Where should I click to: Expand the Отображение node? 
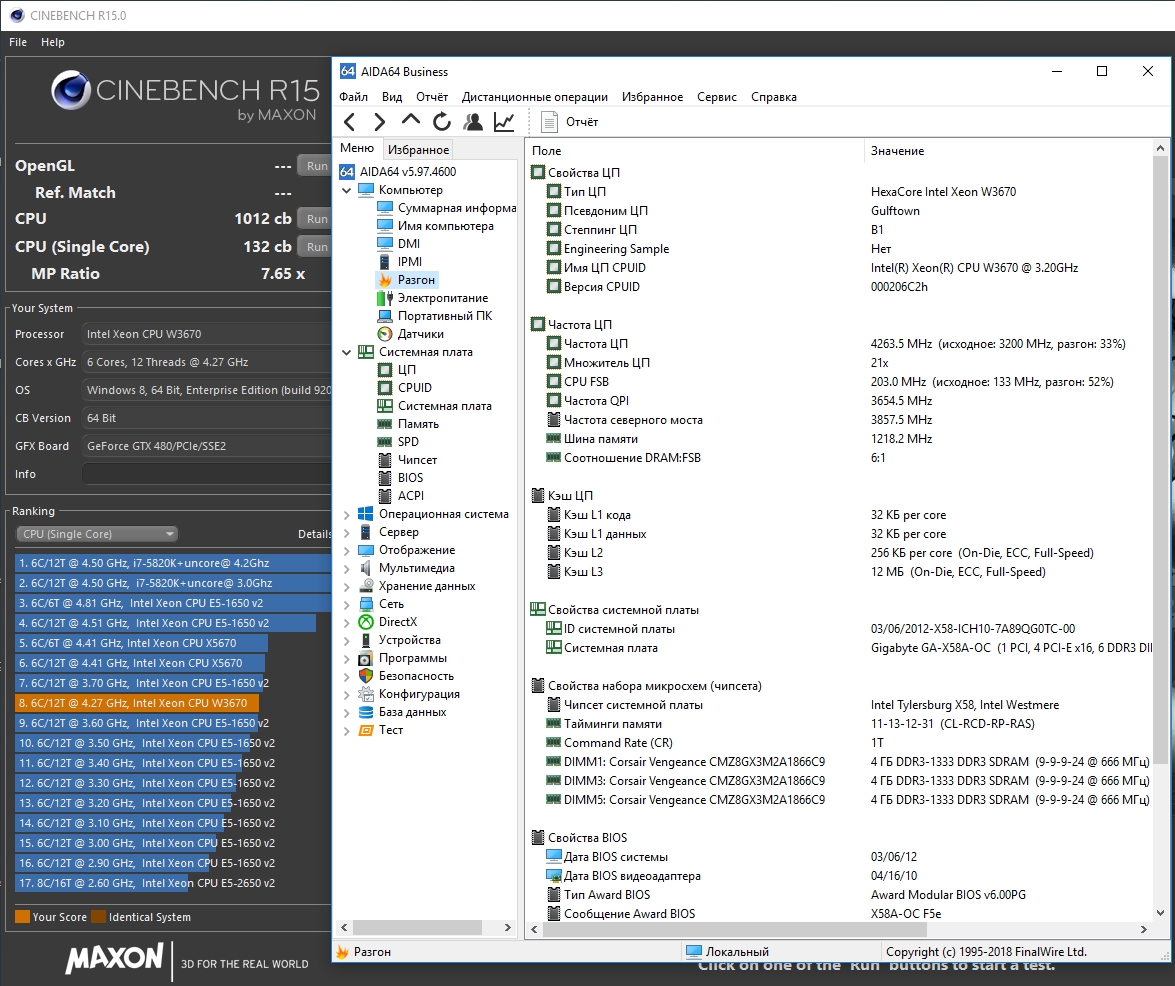pos(346,551)
